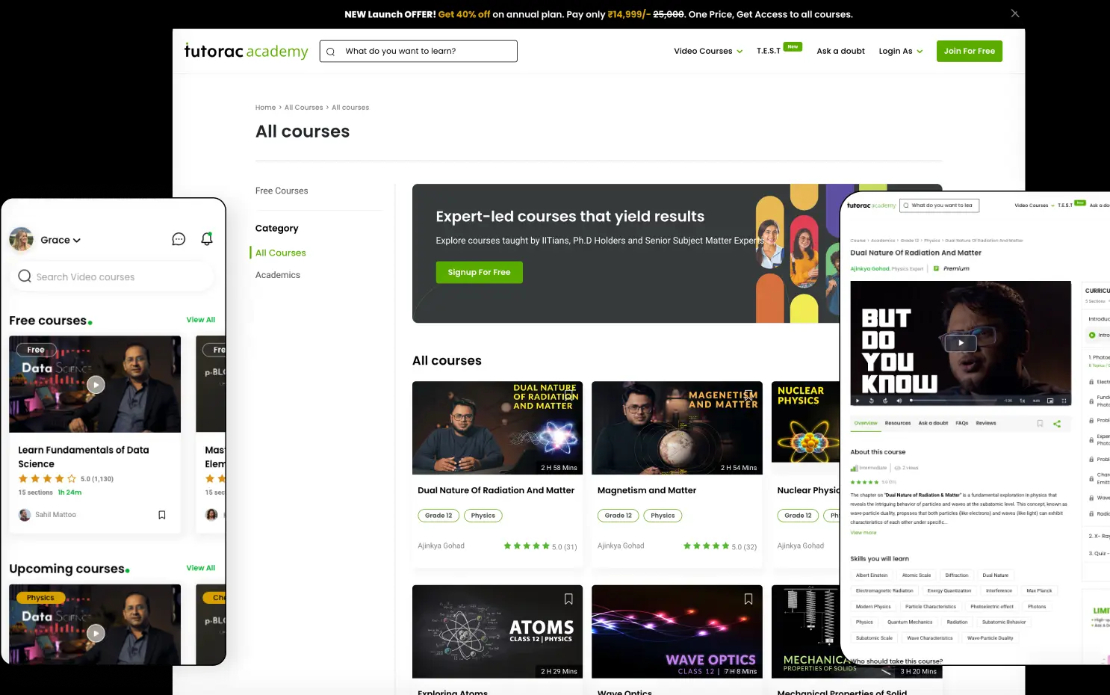Open Magnetism and Matter course thumbnail
1110x695 pixels.
pos(677,427)
